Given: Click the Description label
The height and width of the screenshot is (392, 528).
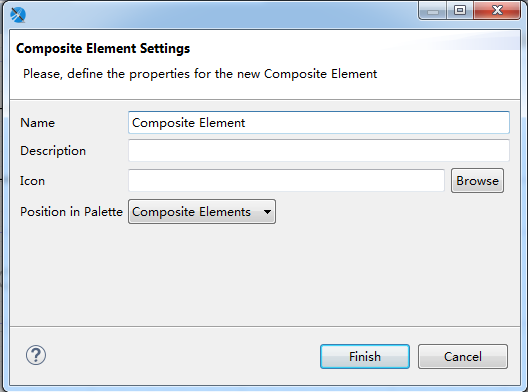Looking at the screenshot, I should point(53,151).
